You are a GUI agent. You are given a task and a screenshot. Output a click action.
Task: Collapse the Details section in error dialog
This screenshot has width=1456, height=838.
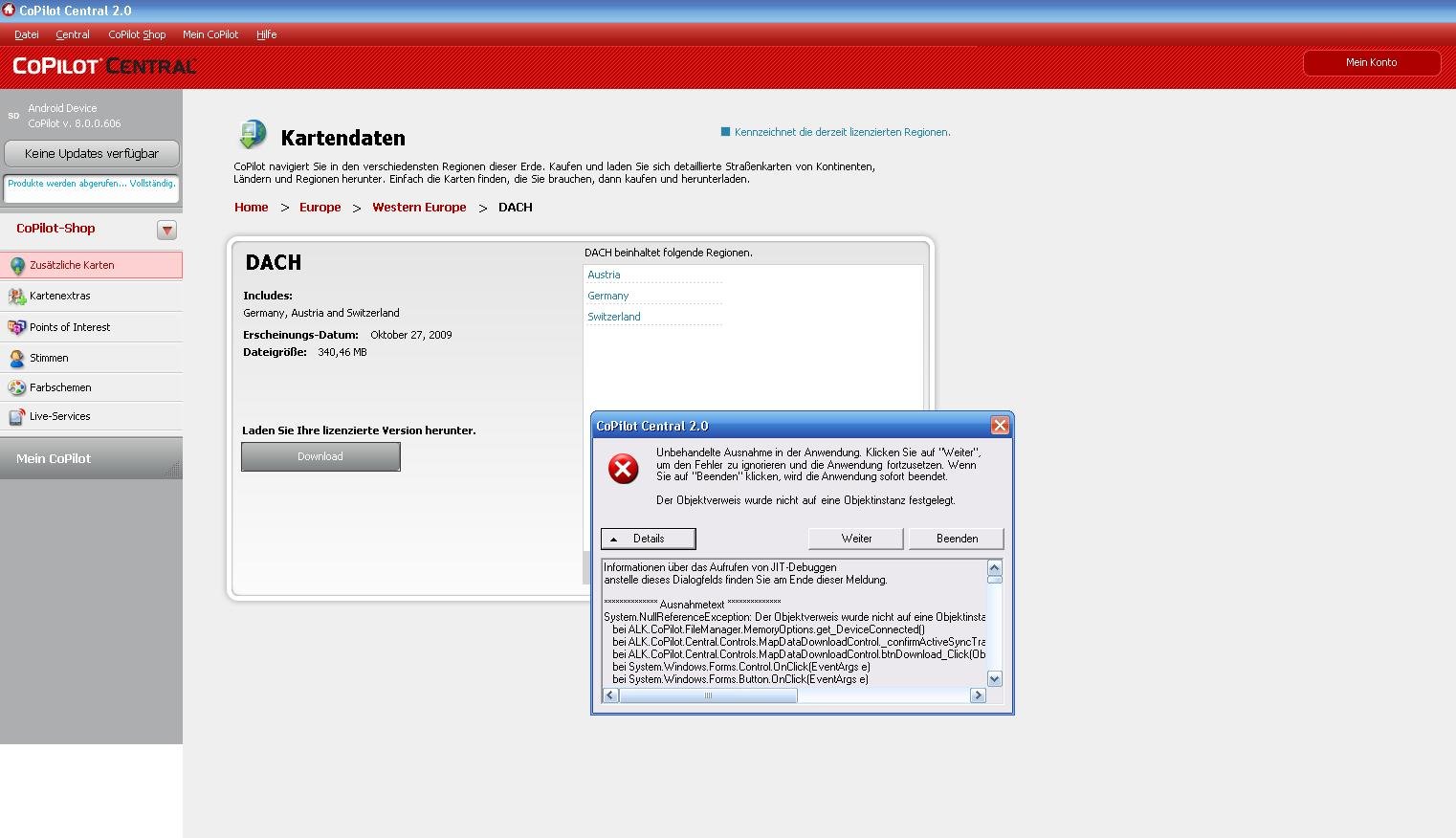pyautogui.click(x=648, y=539)
